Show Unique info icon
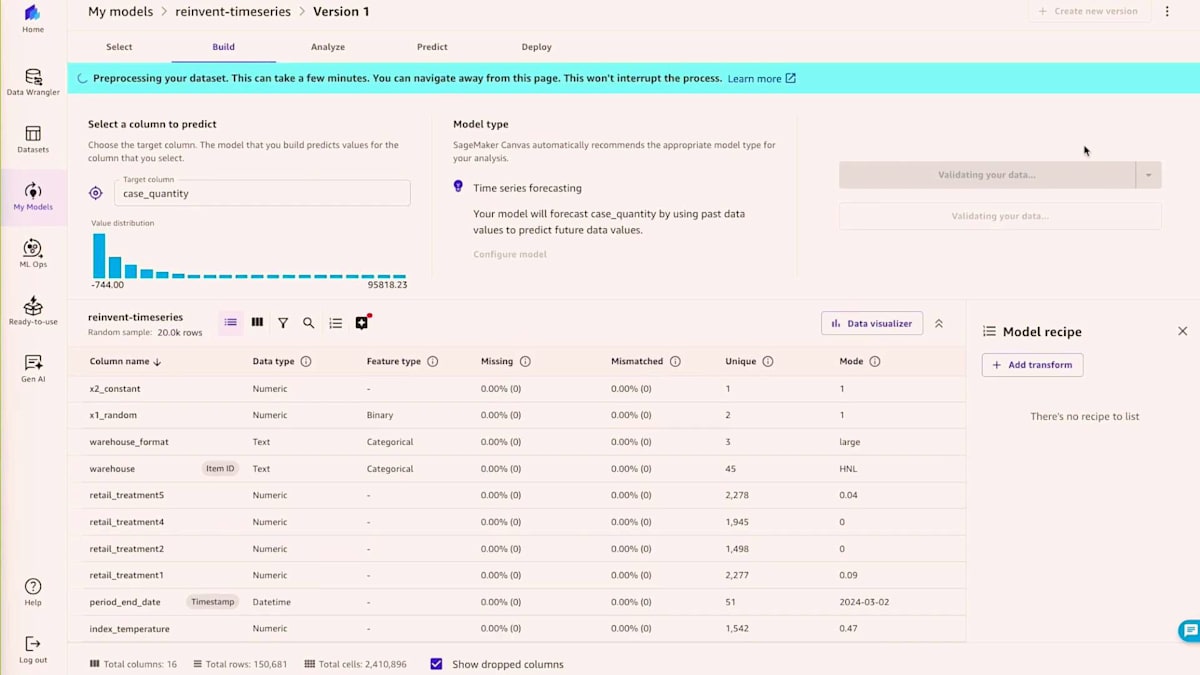This screenshot has width=1200, height=675. (768, 362)
